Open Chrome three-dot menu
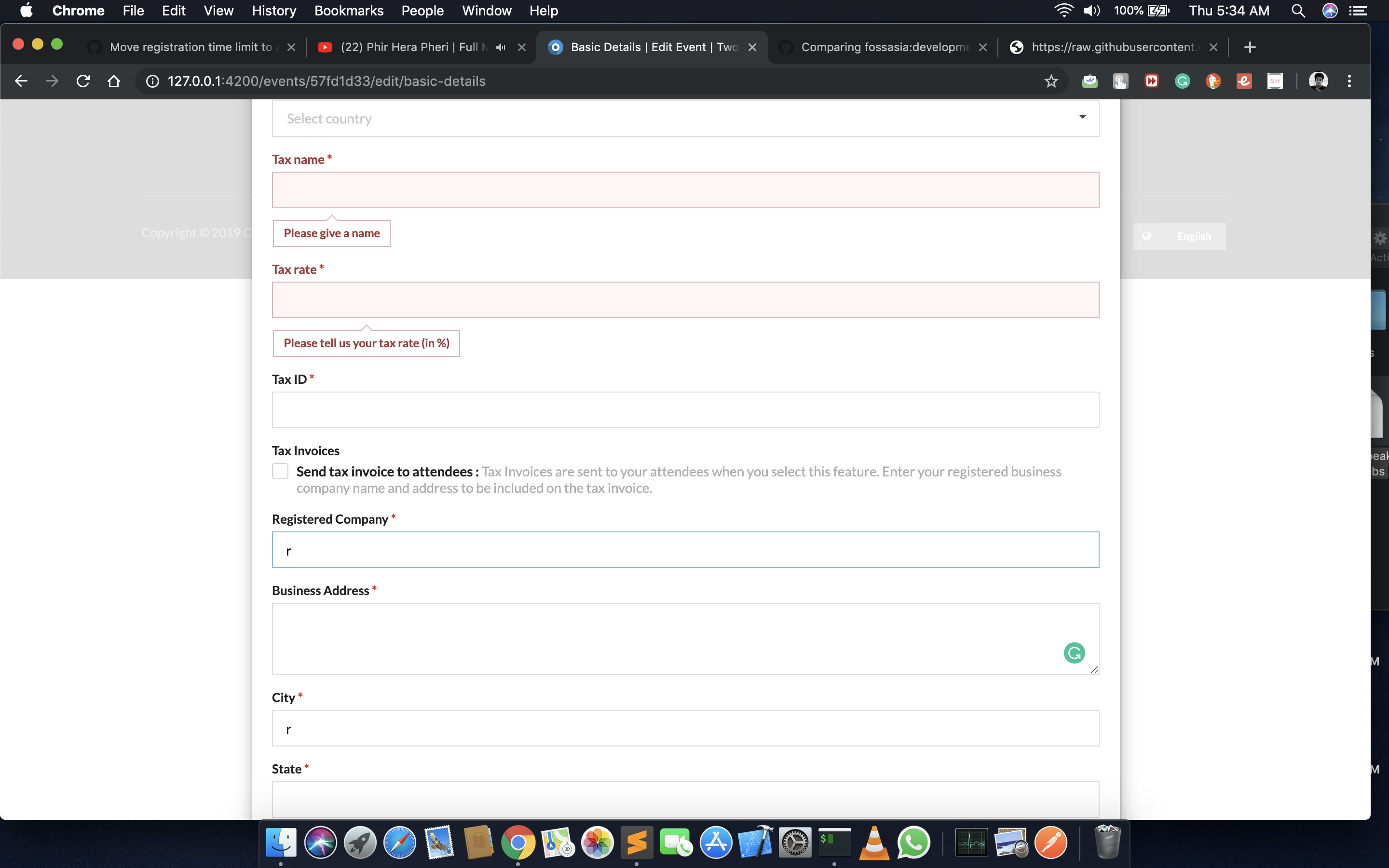The width and height of the screenshot is (1389, 868). coord(1349,81)
